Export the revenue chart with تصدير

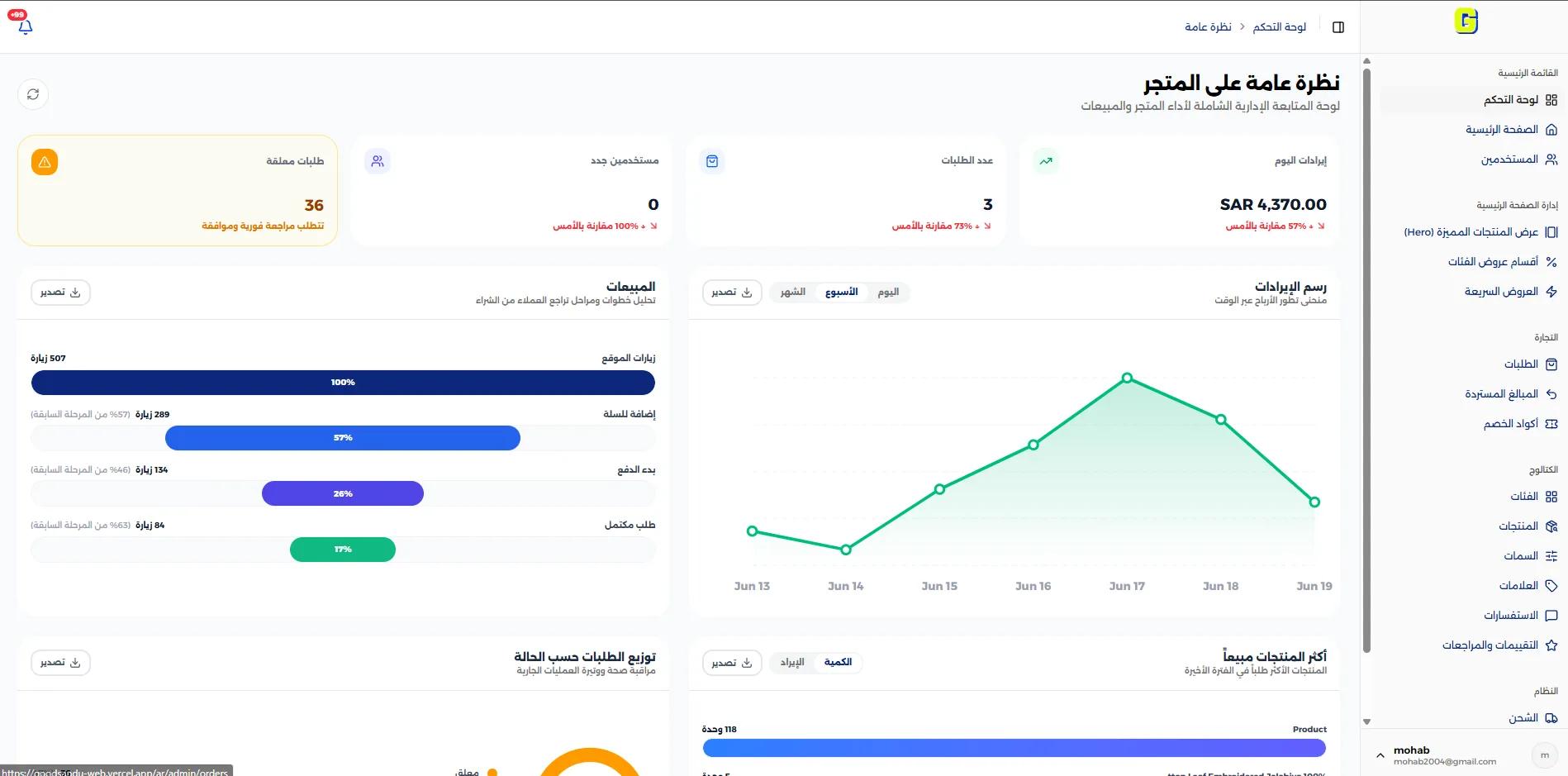732,293
